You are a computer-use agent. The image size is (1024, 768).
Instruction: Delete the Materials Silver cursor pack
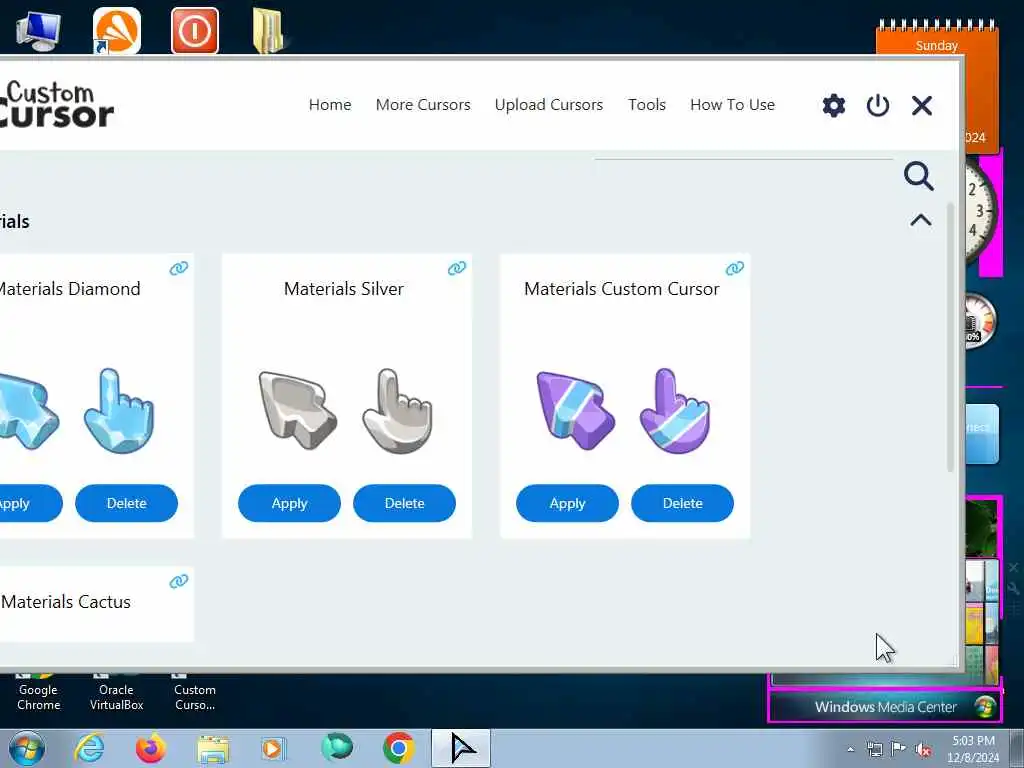point(404,503)
